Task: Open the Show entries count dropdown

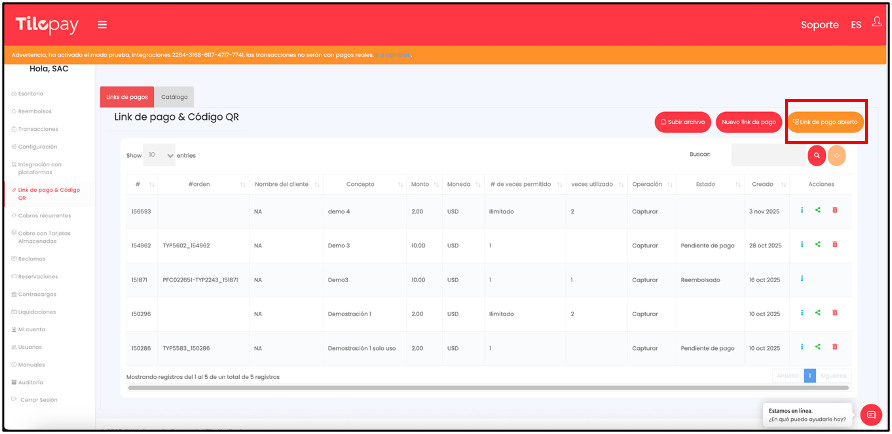Action: (x=159, y=155)
